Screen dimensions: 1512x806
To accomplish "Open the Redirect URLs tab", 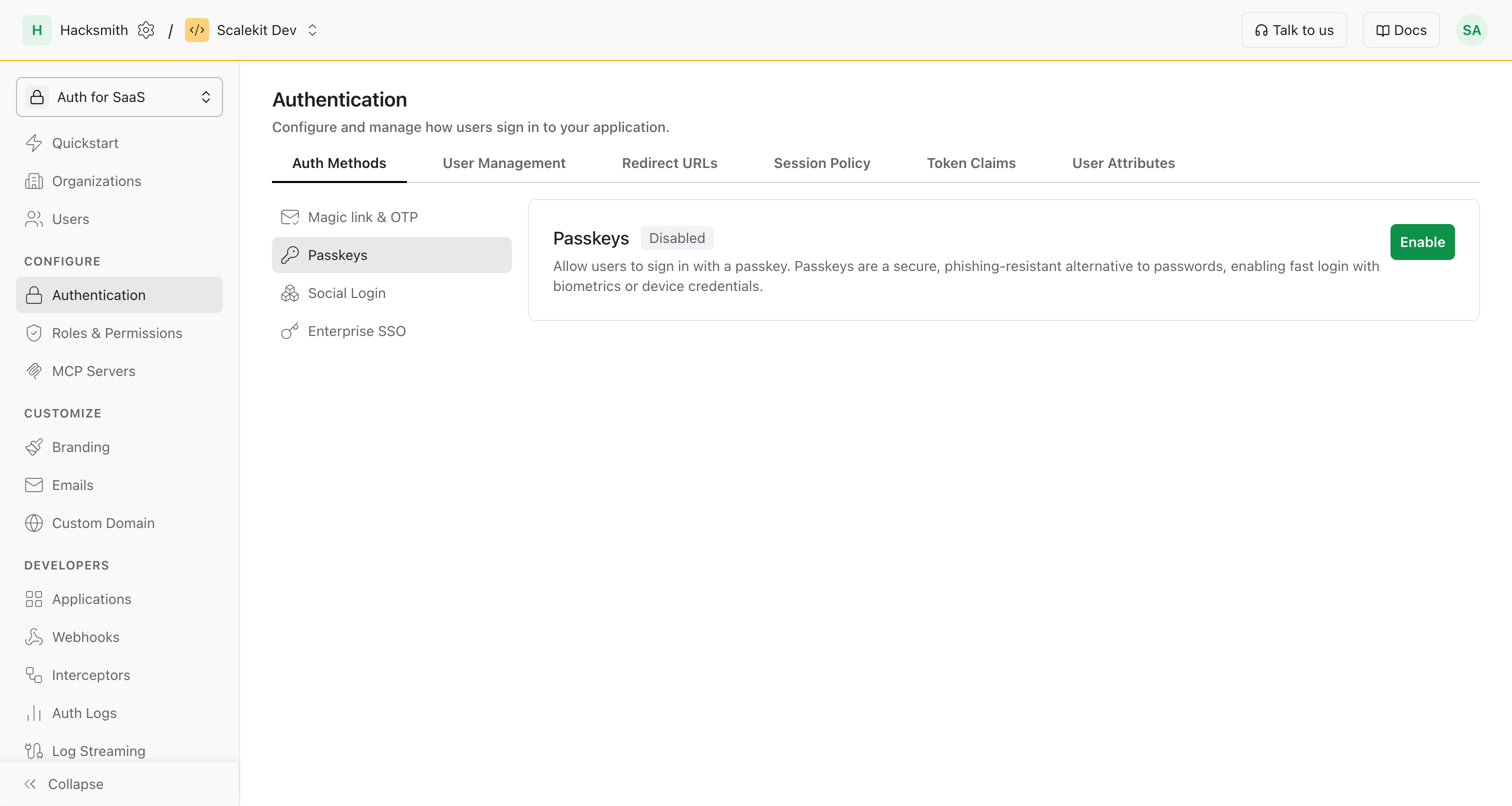I will pos(669,163).
